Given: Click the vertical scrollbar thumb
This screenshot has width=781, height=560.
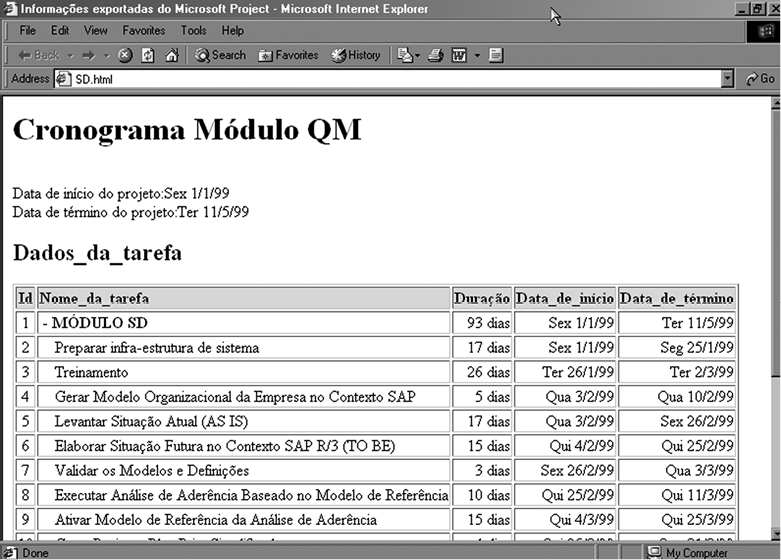Looking at the screenshot, I should (776, 243).
